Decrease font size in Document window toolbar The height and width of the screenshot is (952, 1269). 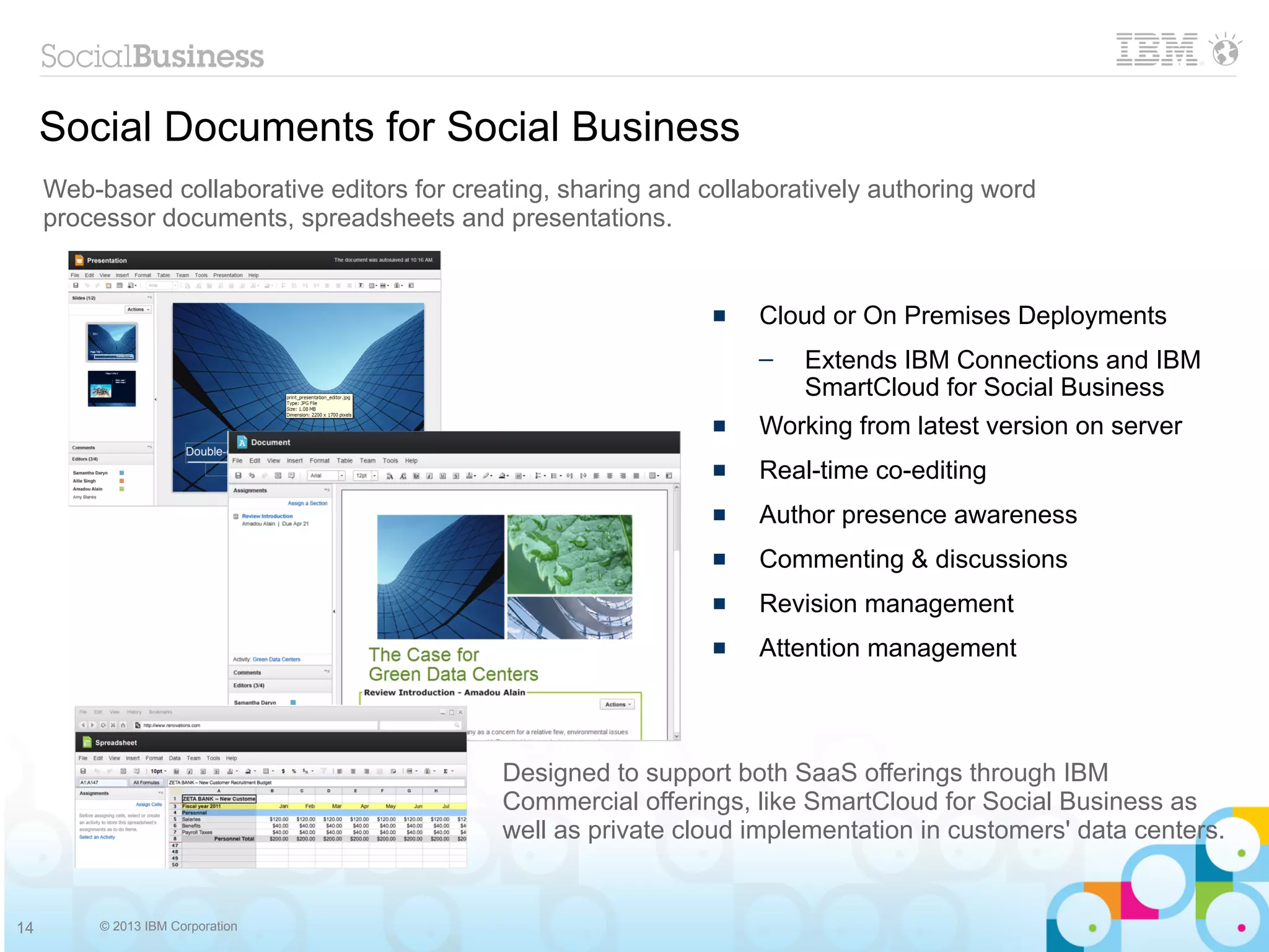[403, 476]
